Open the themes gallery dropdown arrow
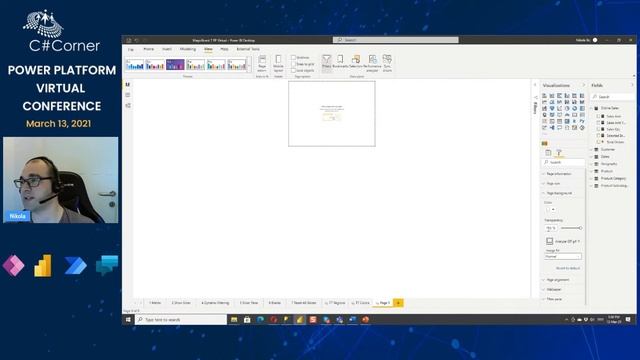Image resolution: width=640 pixels, height=360 pixels. (x=249, y=64)
